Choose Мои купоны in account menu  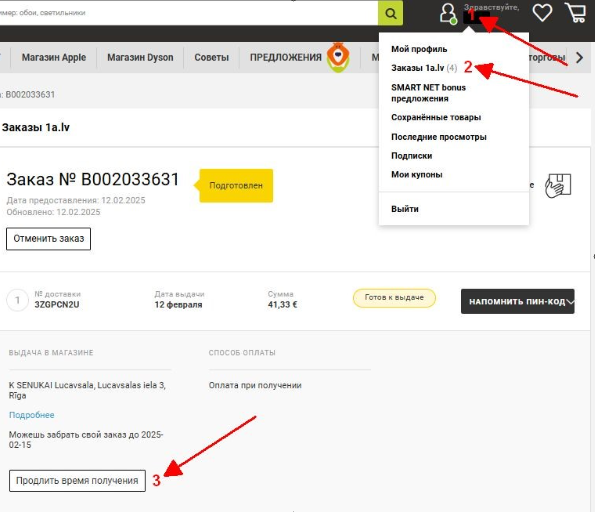(x=417, y=175)
